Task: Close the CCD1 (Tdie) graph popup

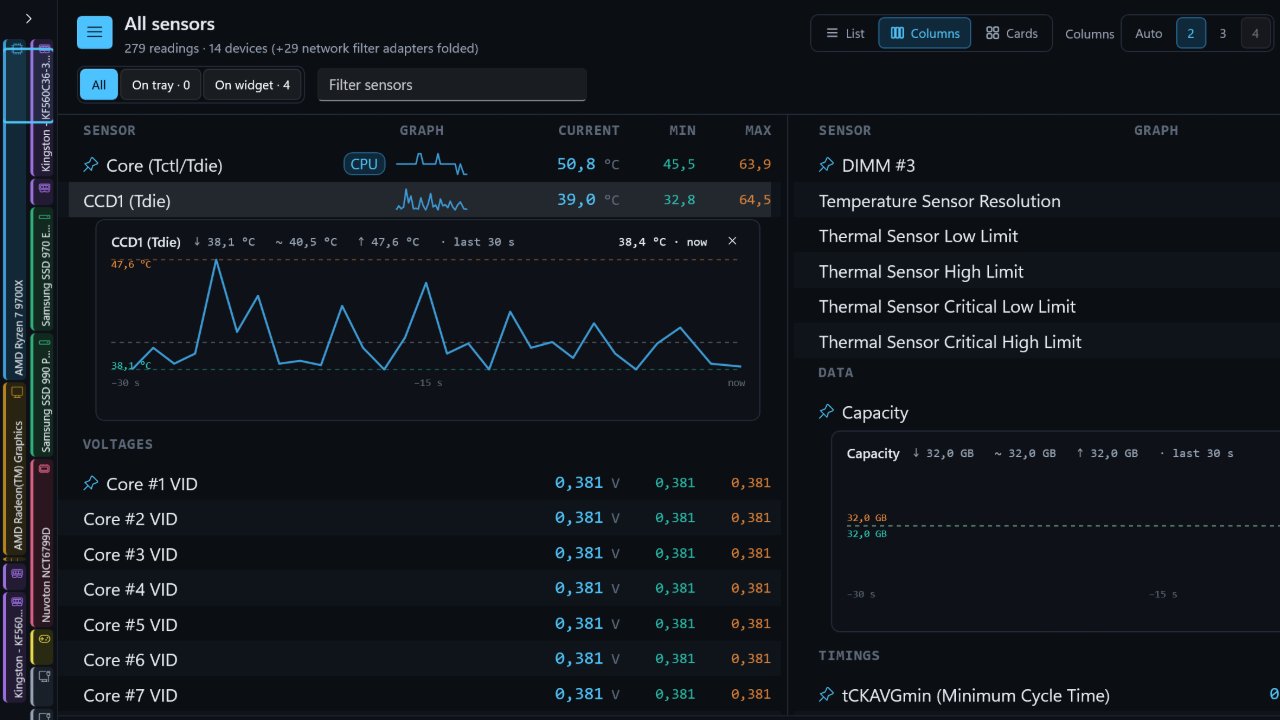Action: 732,241
